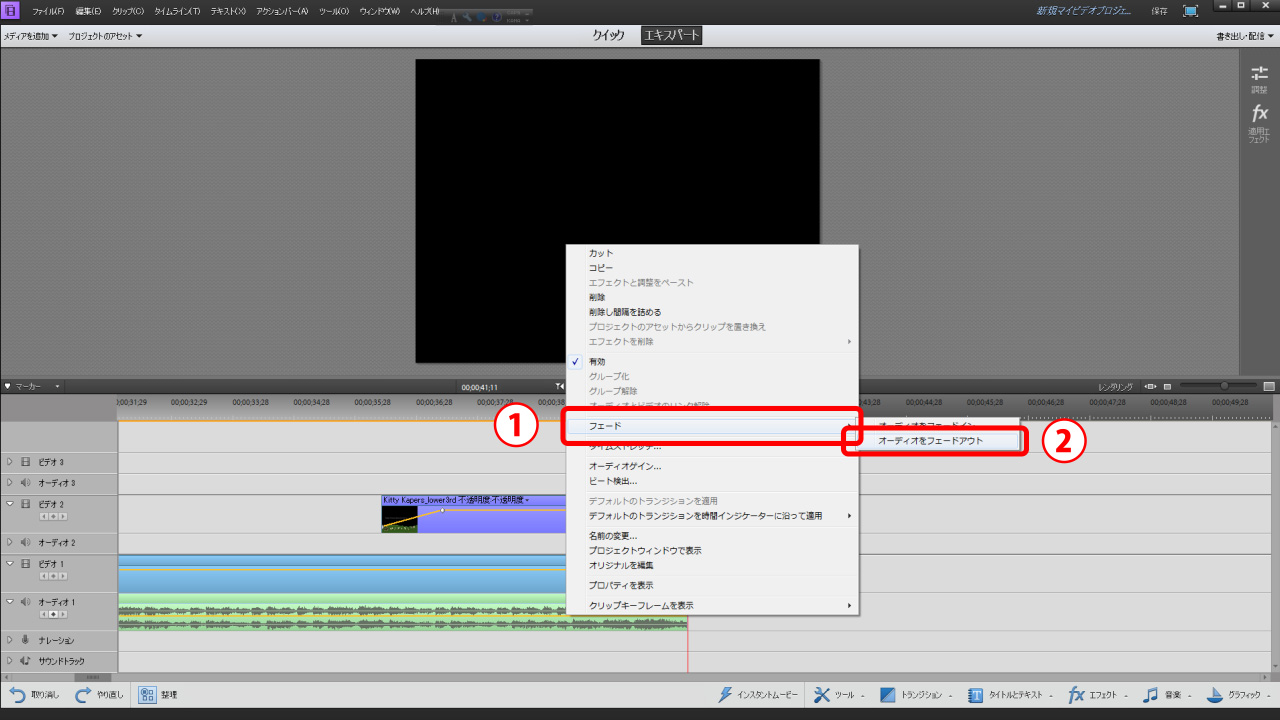
Task: Open インスタントムービー lightning icon
Action: point(727,694)
